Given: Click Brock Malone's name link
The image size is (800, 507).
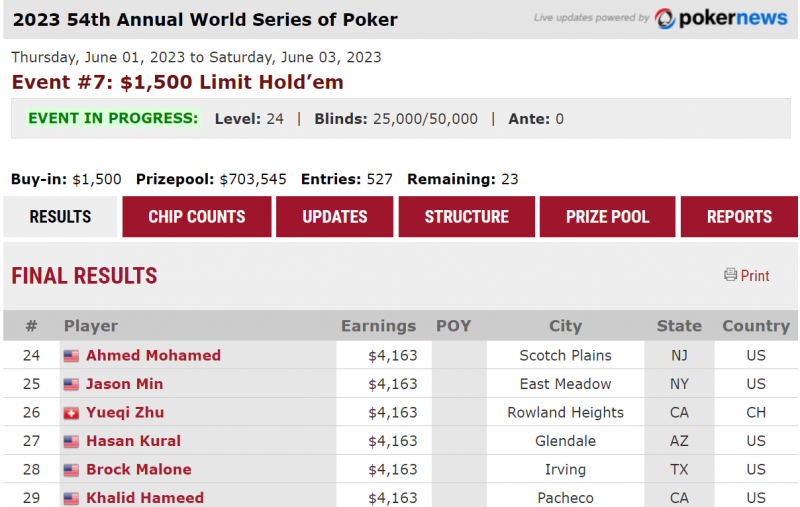Looking at the screenshot, I should tap(138, 469).
